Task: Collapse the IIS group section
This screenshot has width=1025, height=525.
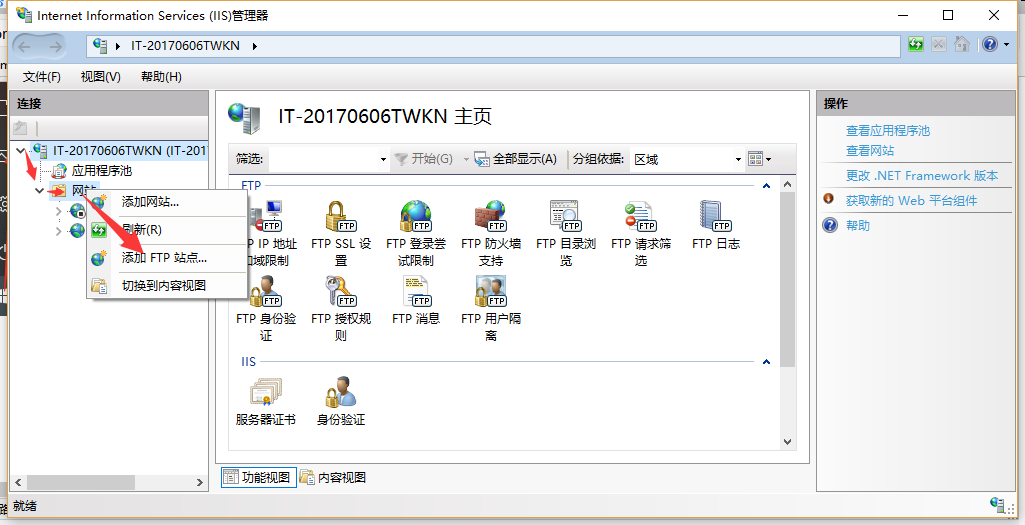Action: 767,362
